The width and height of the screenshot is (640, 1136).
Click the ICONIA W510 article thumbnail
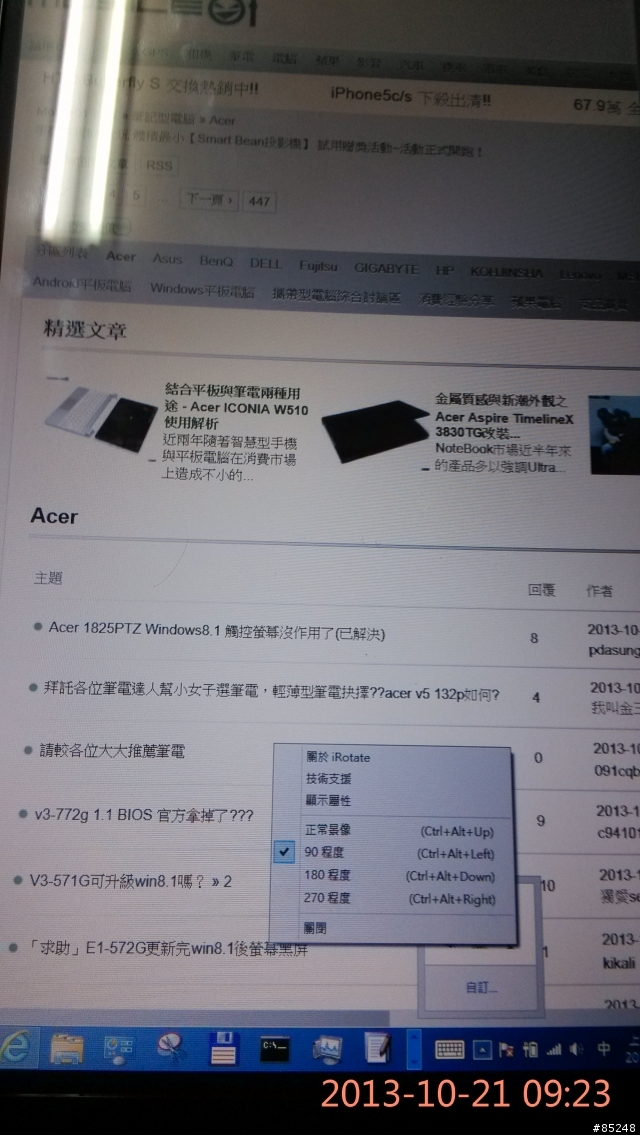101,419
